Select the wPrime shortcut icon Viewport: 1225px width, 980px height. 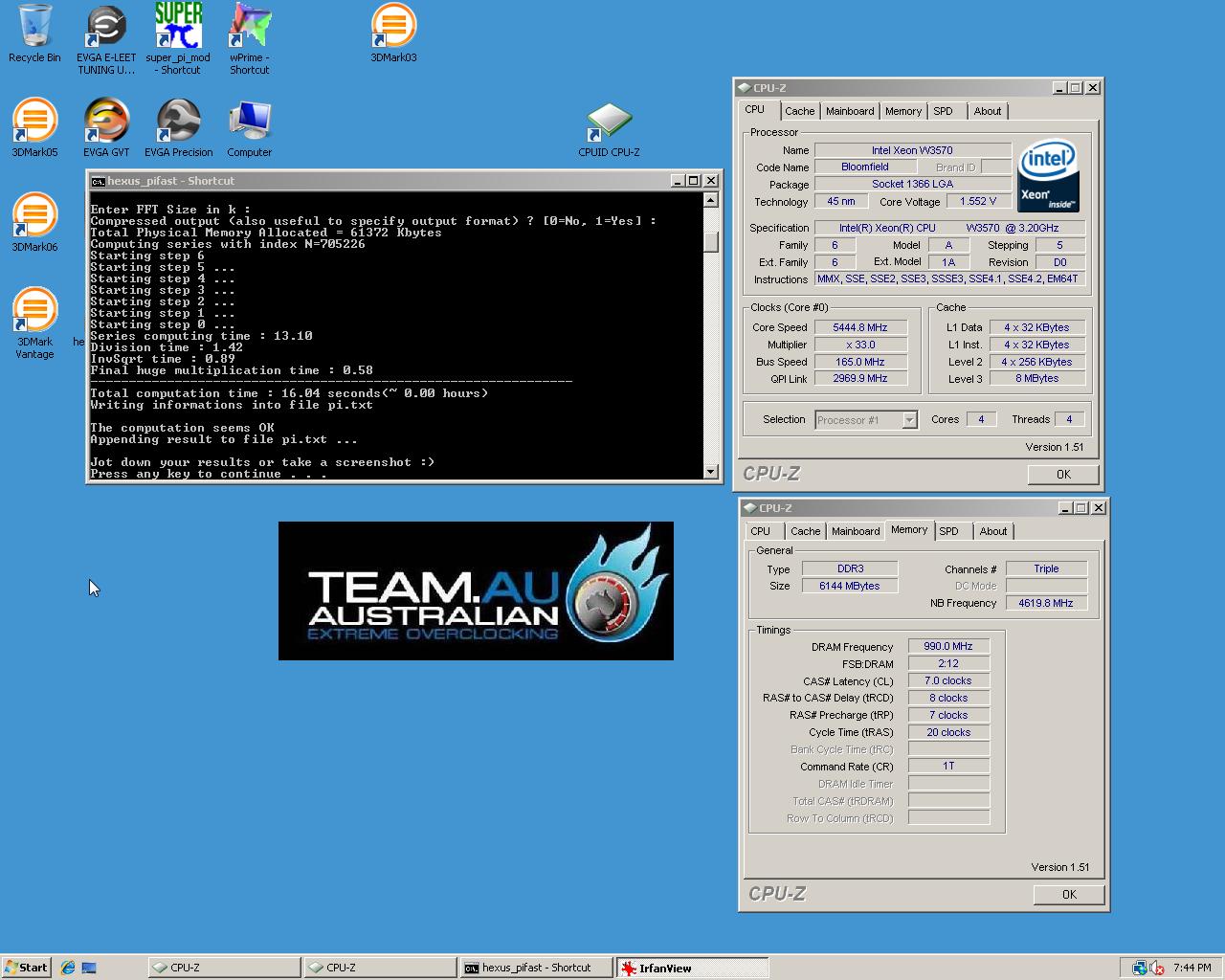tap(249, 38)
